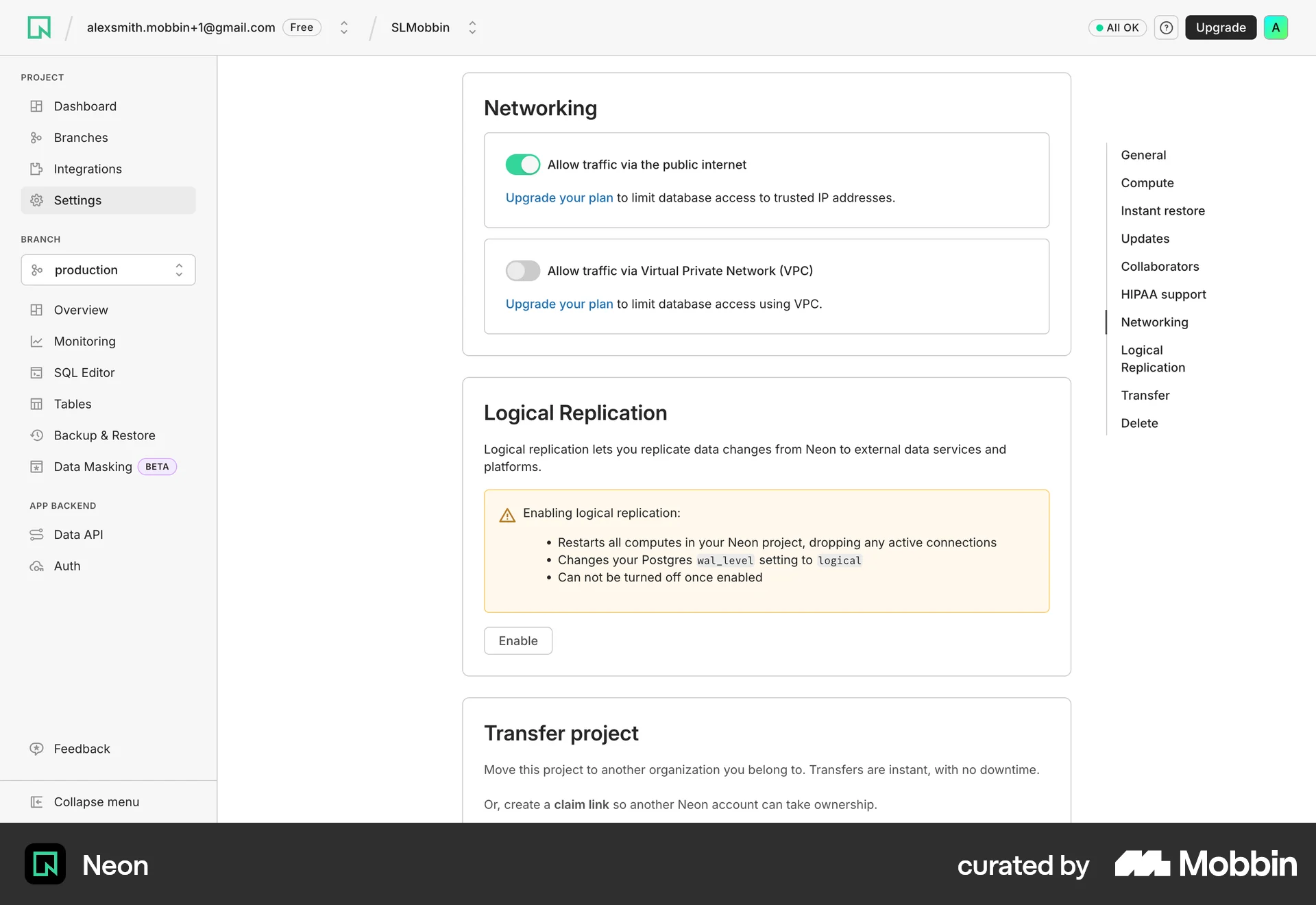1316x905 pixels.
Task: Open Data Masking BETA page
Action: tap(108, 467)
